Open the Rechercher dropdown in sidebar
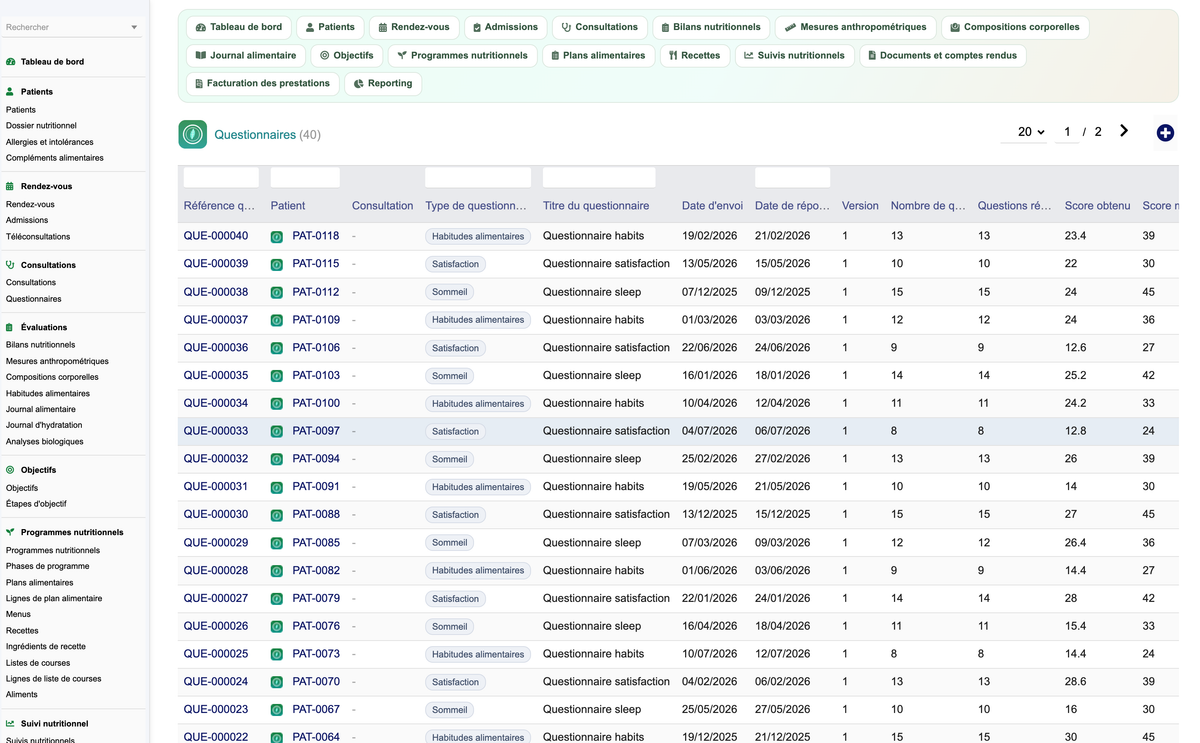 (72, 27)
